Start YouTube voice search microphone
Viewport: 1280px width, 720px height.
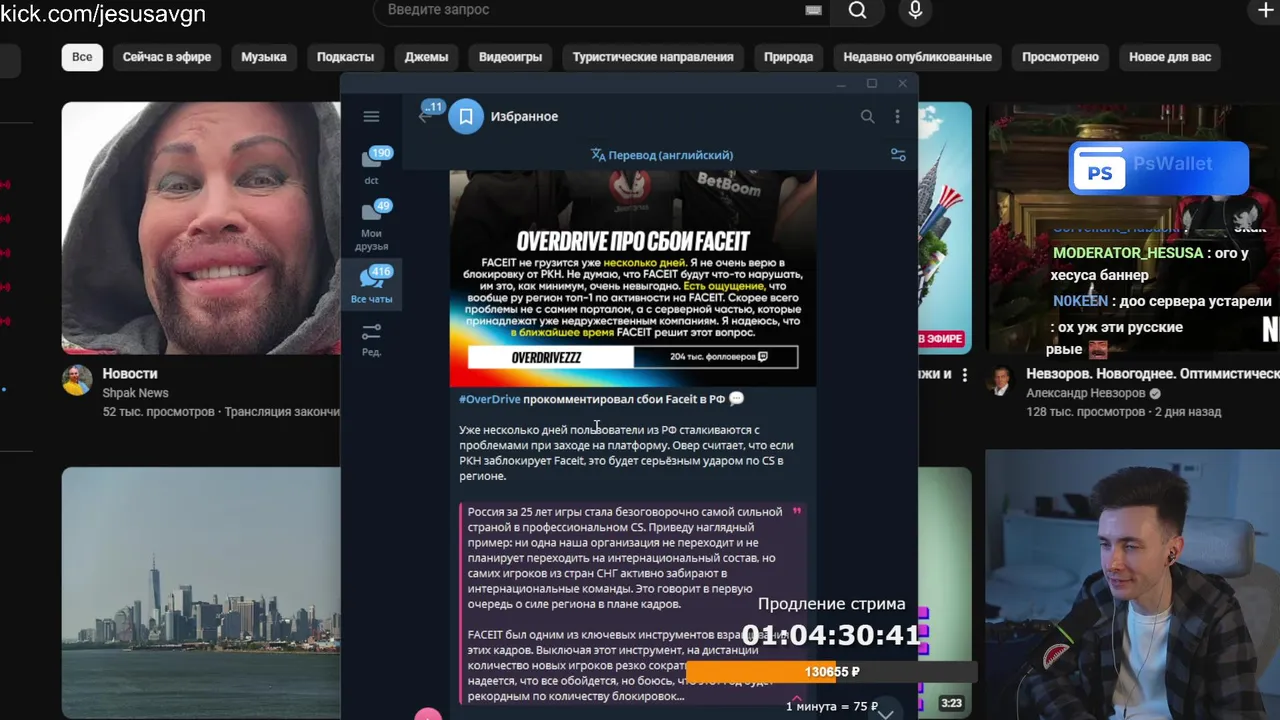click(915, 10)
